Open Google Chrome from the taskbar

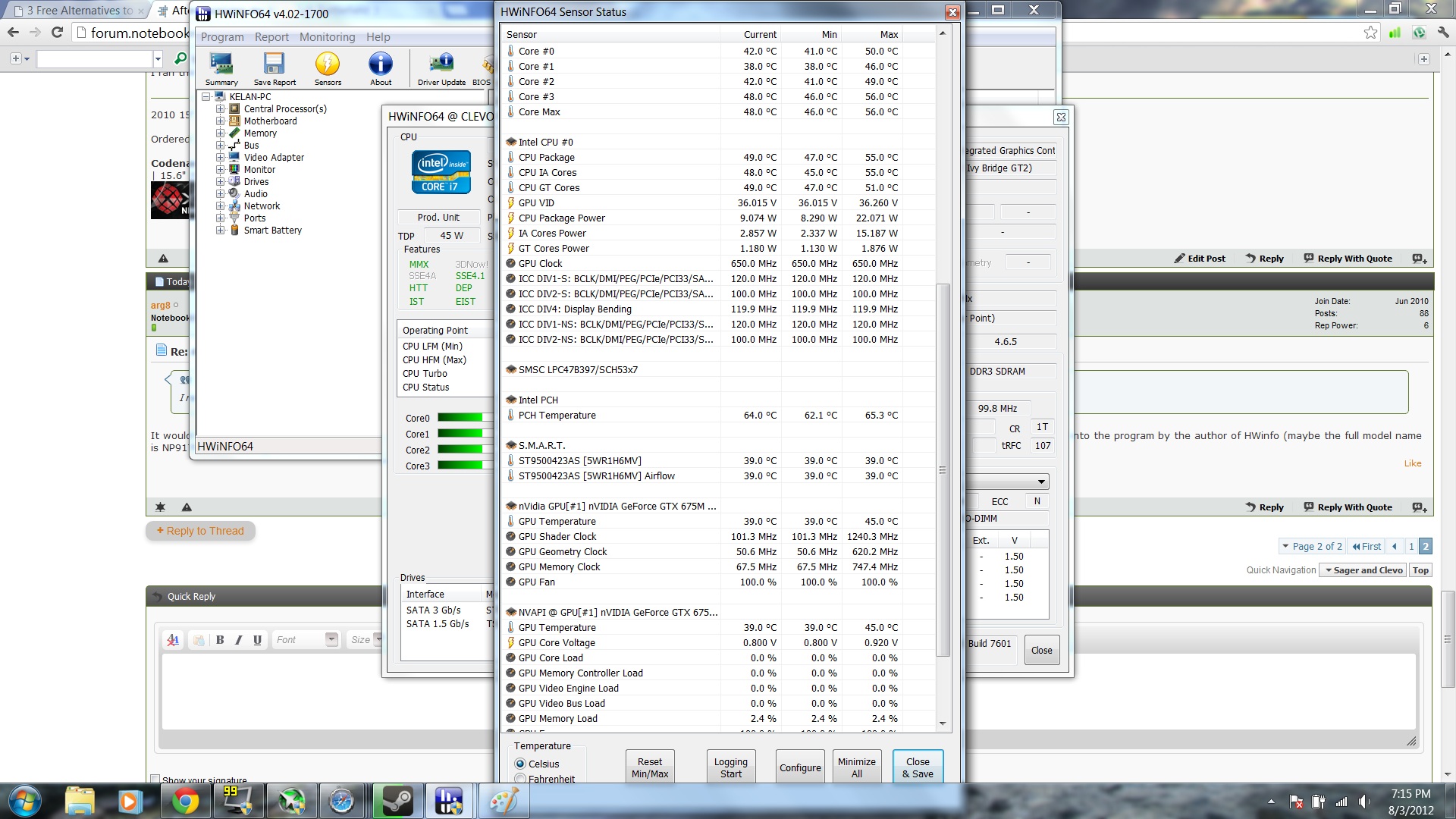[185, 801]
